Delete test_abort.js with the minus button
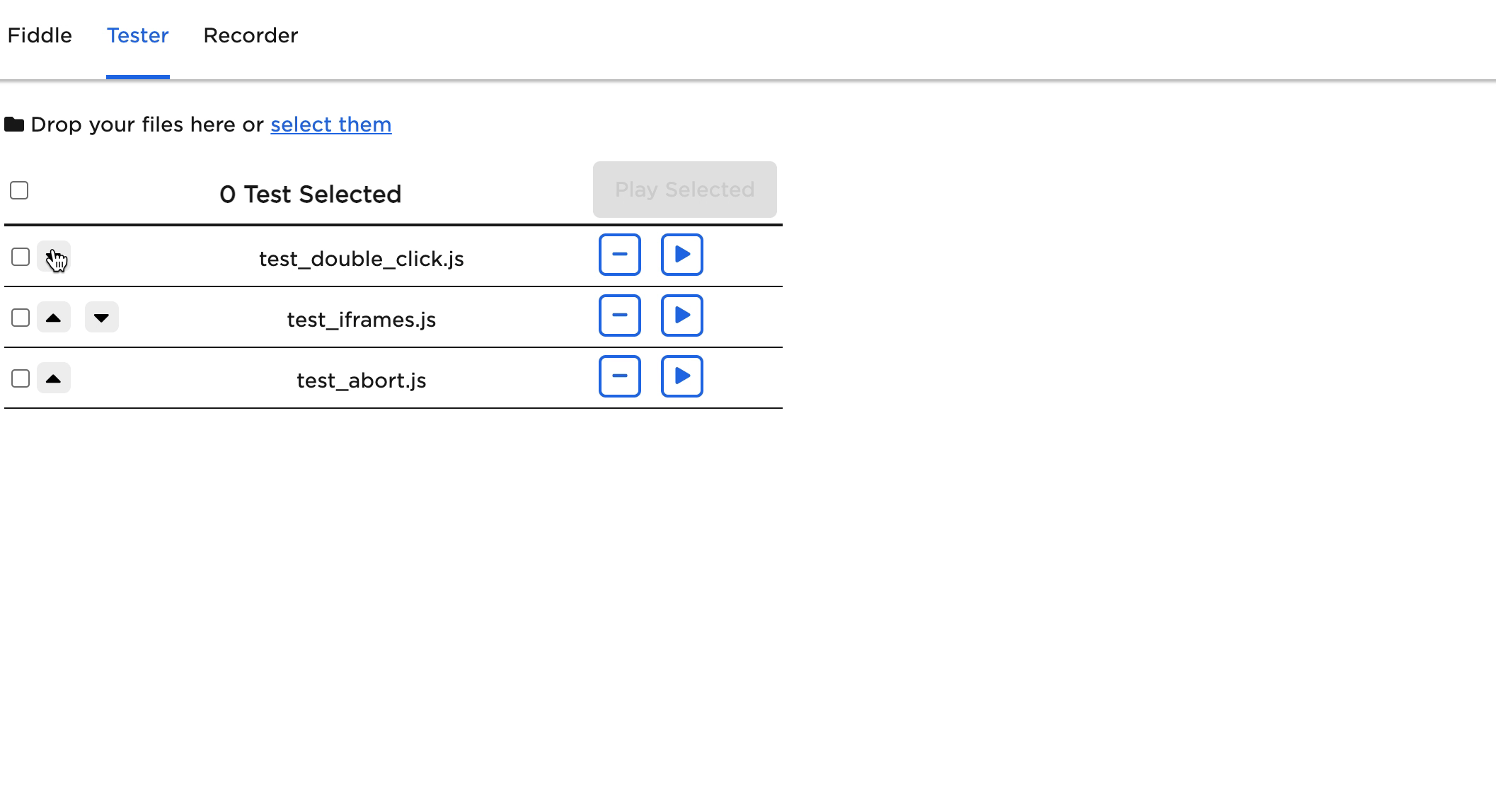Screen dimensions: 1496x812 pyautogui.click(x=619, y=376)
